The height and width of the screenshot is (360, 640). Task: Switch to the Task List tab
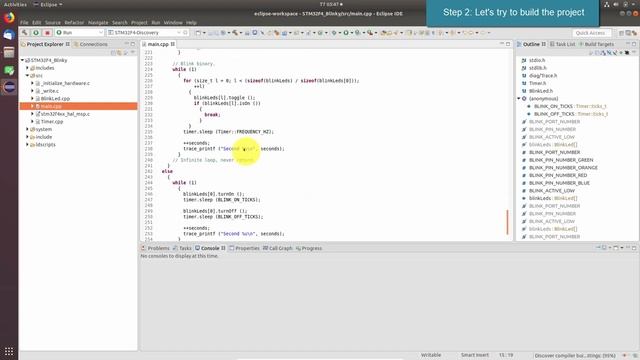tap(562, 44)
